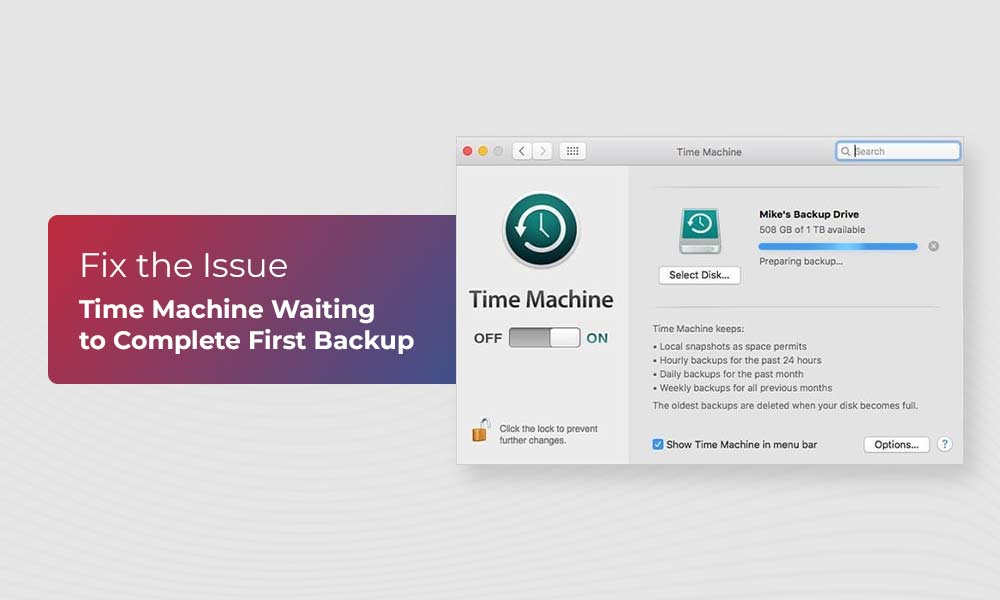Minimize the window with the yellow button
The width and height of the screenshot is (1000, 600).
tap(483, 151)
